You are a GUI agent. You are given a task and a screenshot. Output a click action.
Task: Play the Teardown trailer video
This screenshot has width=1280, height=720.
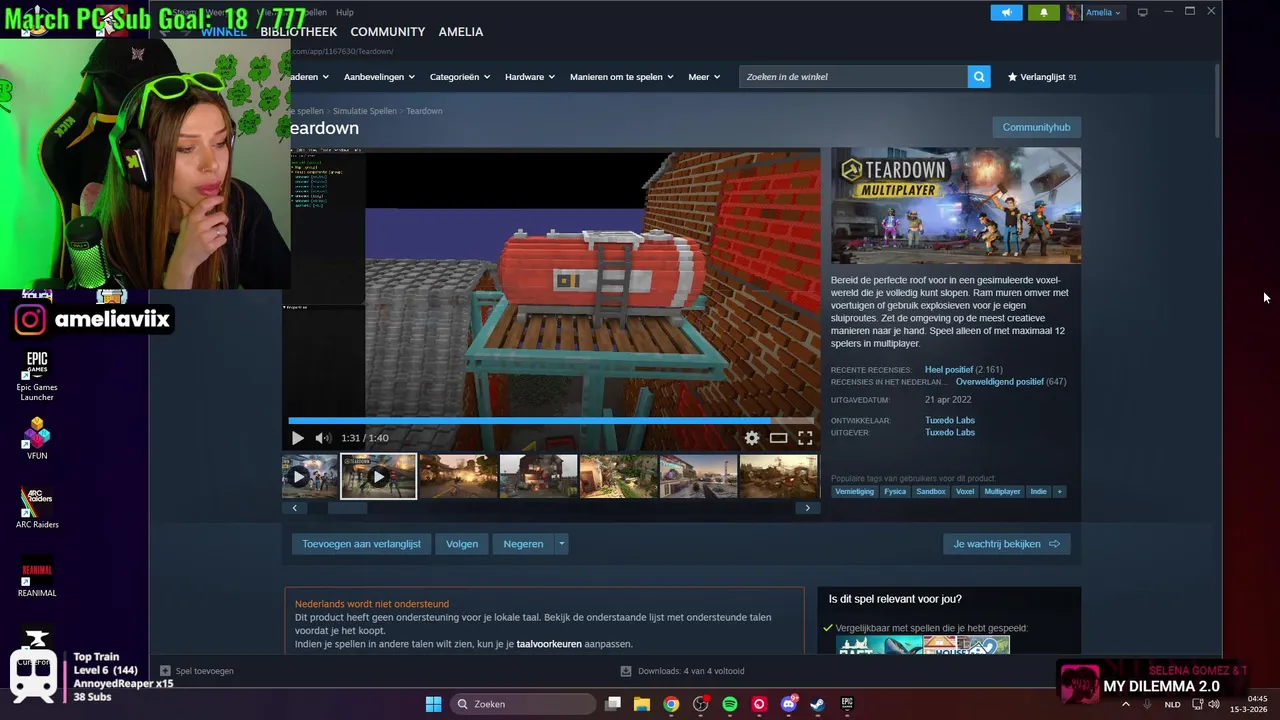point(298,438)
